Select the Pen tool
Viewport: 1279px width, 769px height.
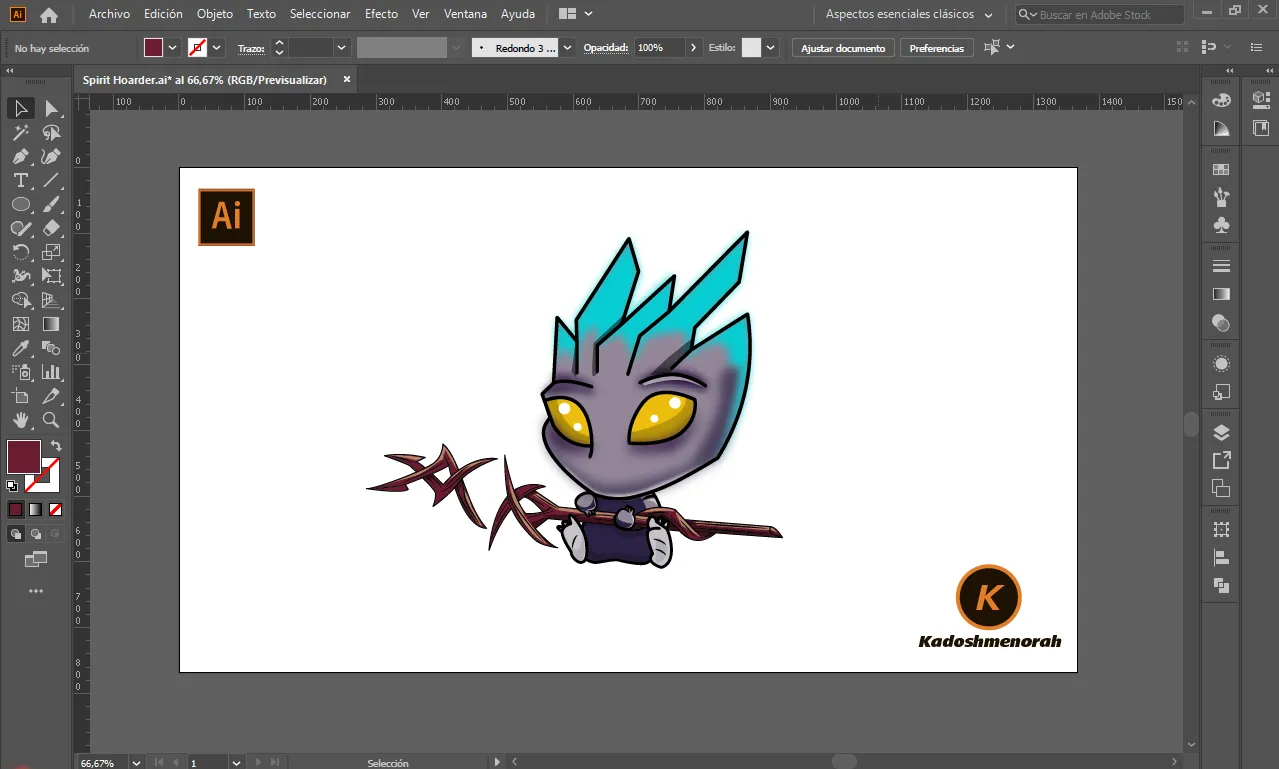click(20, 156)
